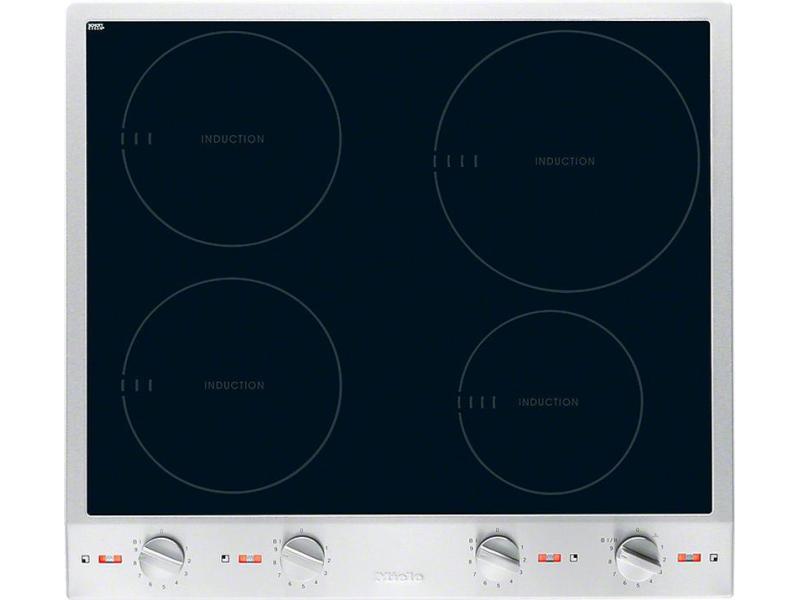Tap pan-size tick marks in front left zone

click(x=136, y=385)
